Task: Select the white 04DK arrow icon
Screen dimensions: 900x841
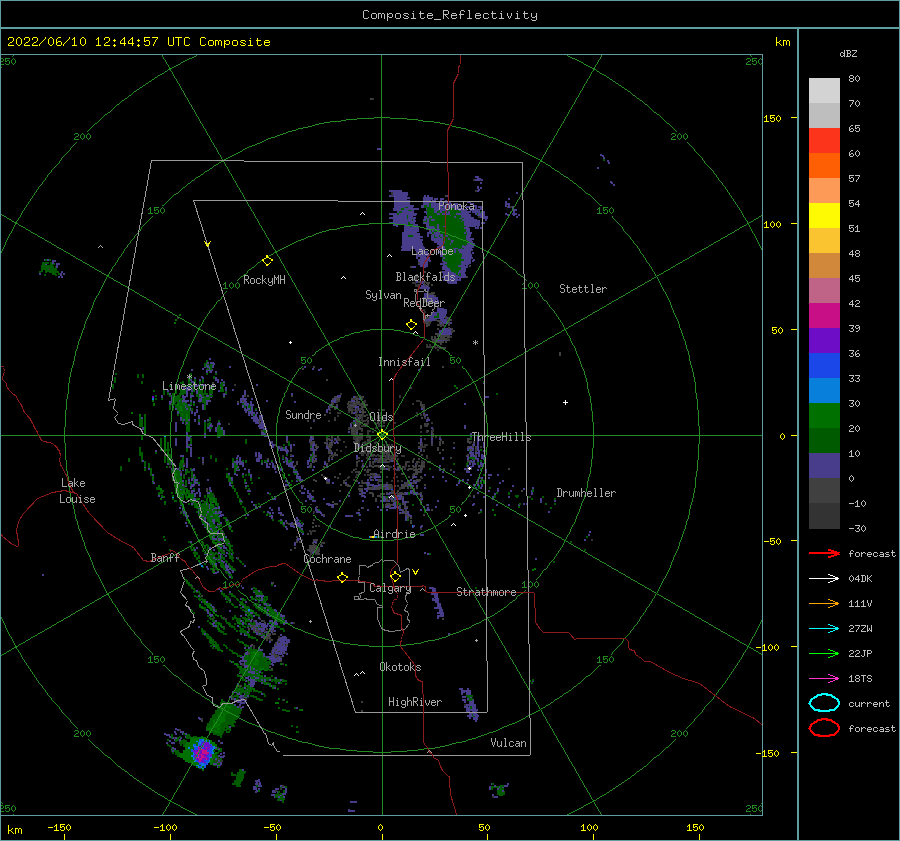Action: point(824,578)
